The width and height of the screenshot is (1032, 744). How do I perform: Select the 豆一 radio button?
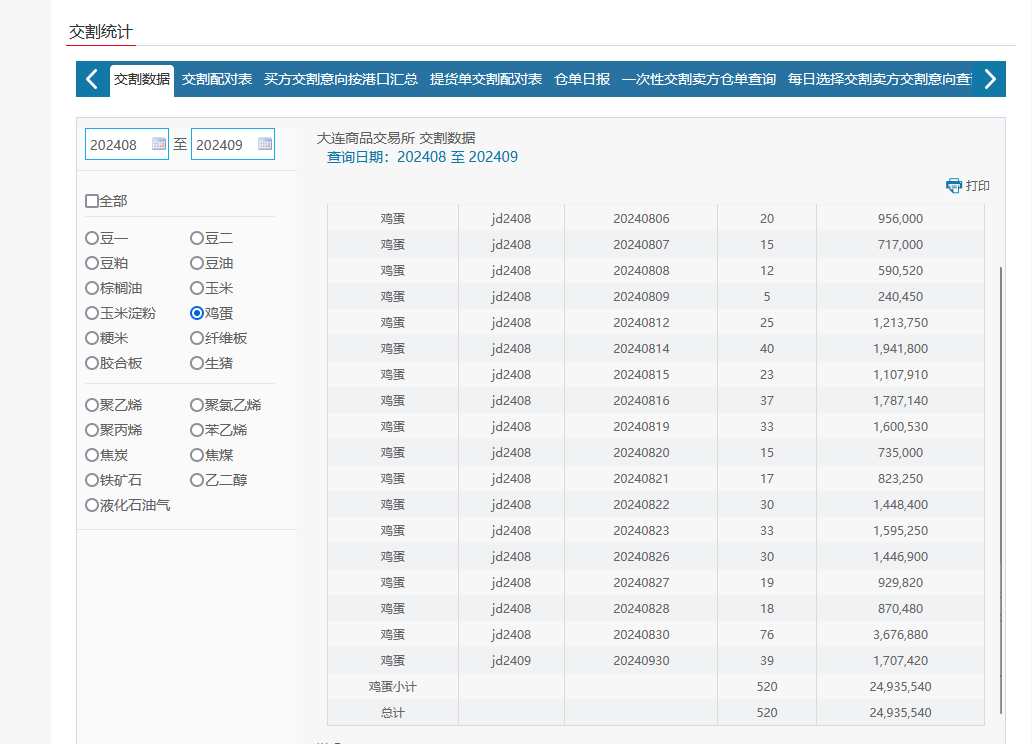(x=92, y=238)
